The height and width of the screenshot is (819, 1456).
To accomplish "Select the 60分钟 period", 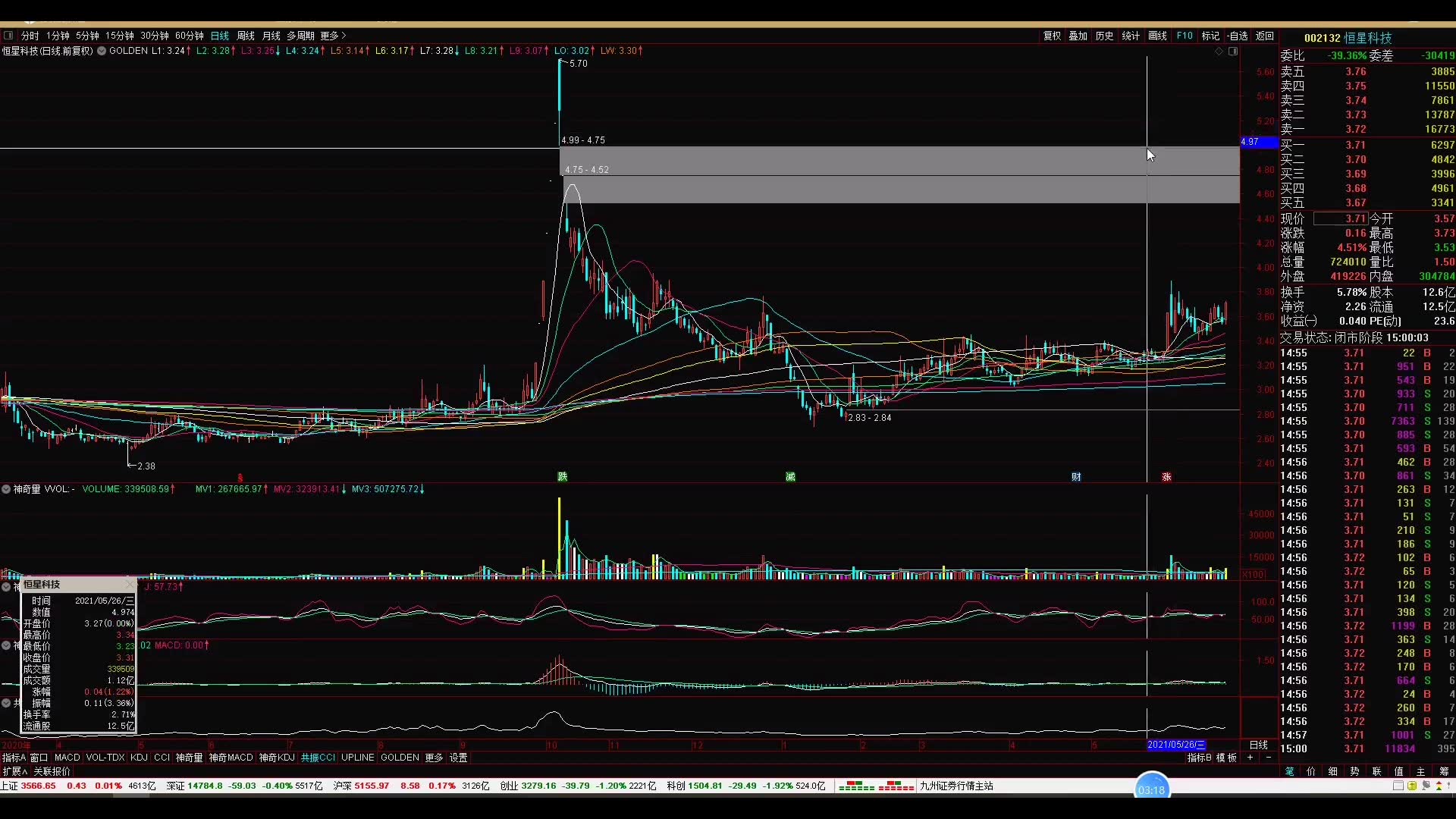I will pyautogui.click(x=190, y=36).
